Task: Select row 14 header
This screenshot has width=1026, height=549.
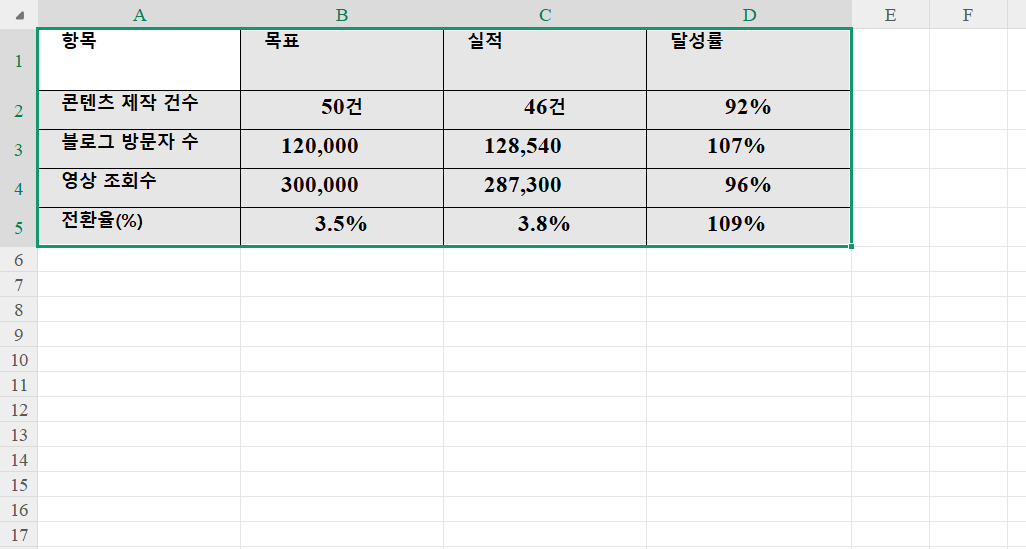Action: coord(18,459)
